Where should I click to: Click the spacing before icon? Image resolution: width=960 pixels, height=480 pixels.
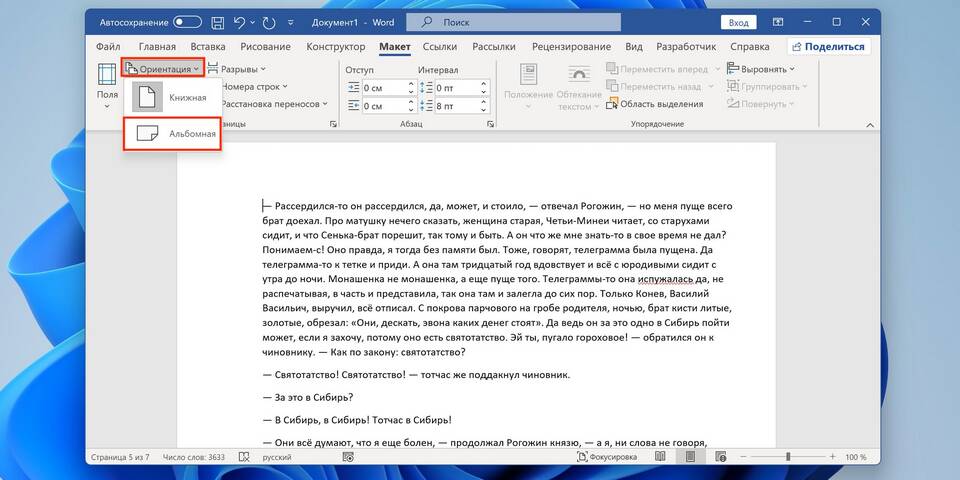(426, 88)
